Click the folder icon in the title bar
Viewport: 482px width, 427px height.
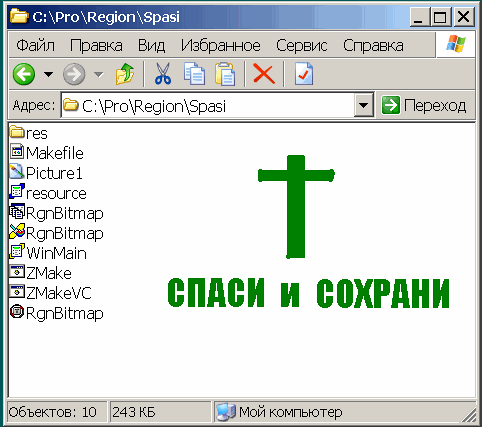point(19,16)
